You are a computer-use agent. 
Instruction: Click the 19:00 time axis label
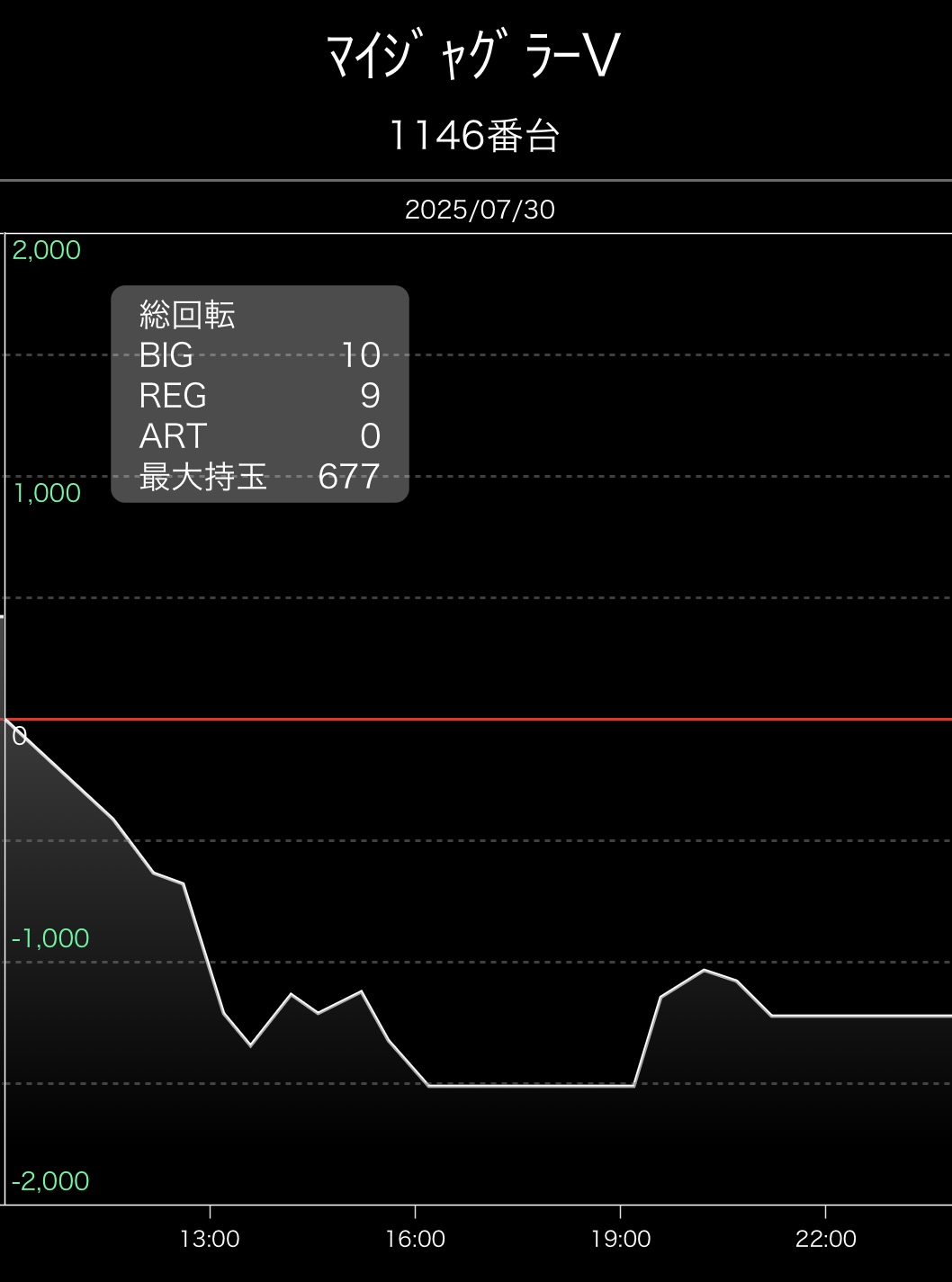(x=621, y=1240)
